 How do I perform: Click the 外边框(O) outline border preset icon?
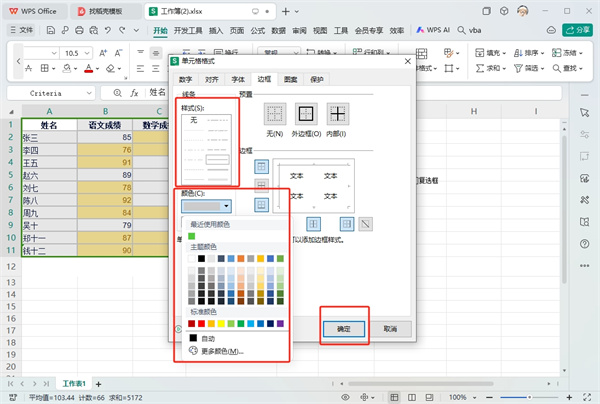pos(307,115)
